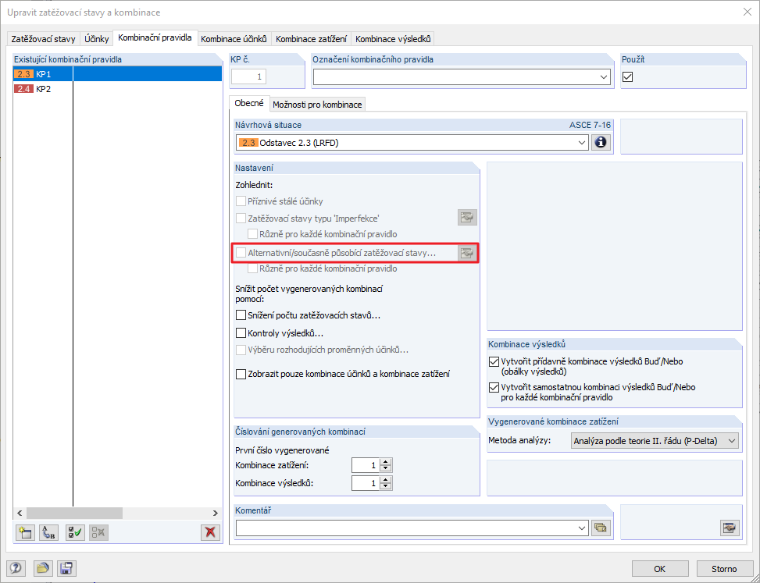The width and height of the screenshot is (760, 583).
Task: Click Alternativní/současně působící zatěžovací stavy checkbox
Action: click(241, 252)
